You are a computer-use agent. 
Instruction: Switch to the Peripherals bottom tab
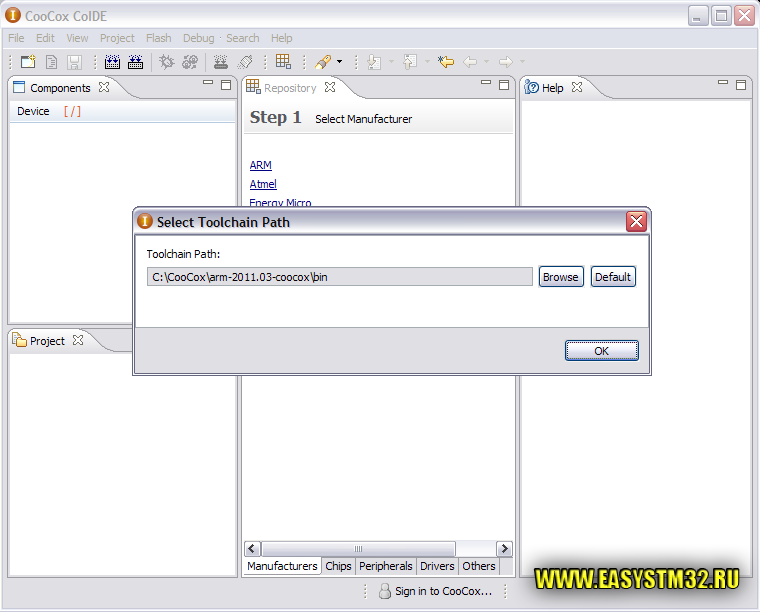[x=386, y=566]
